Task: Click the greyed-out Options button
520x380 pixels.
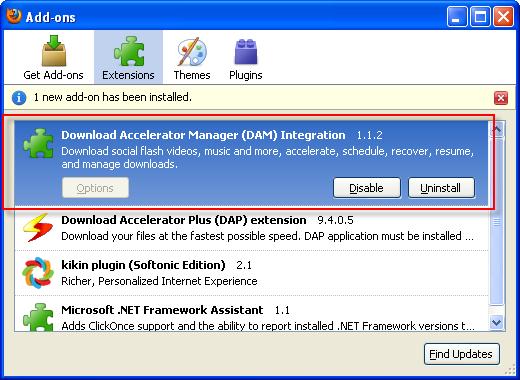Action: pyautogui.click(x=95, y=188)
